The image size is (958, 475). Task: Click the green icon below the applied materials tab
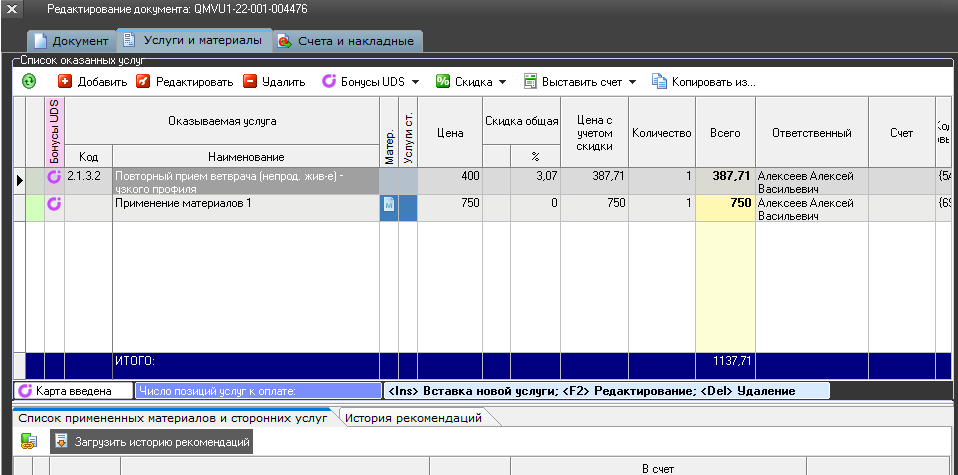pos(29,441)
